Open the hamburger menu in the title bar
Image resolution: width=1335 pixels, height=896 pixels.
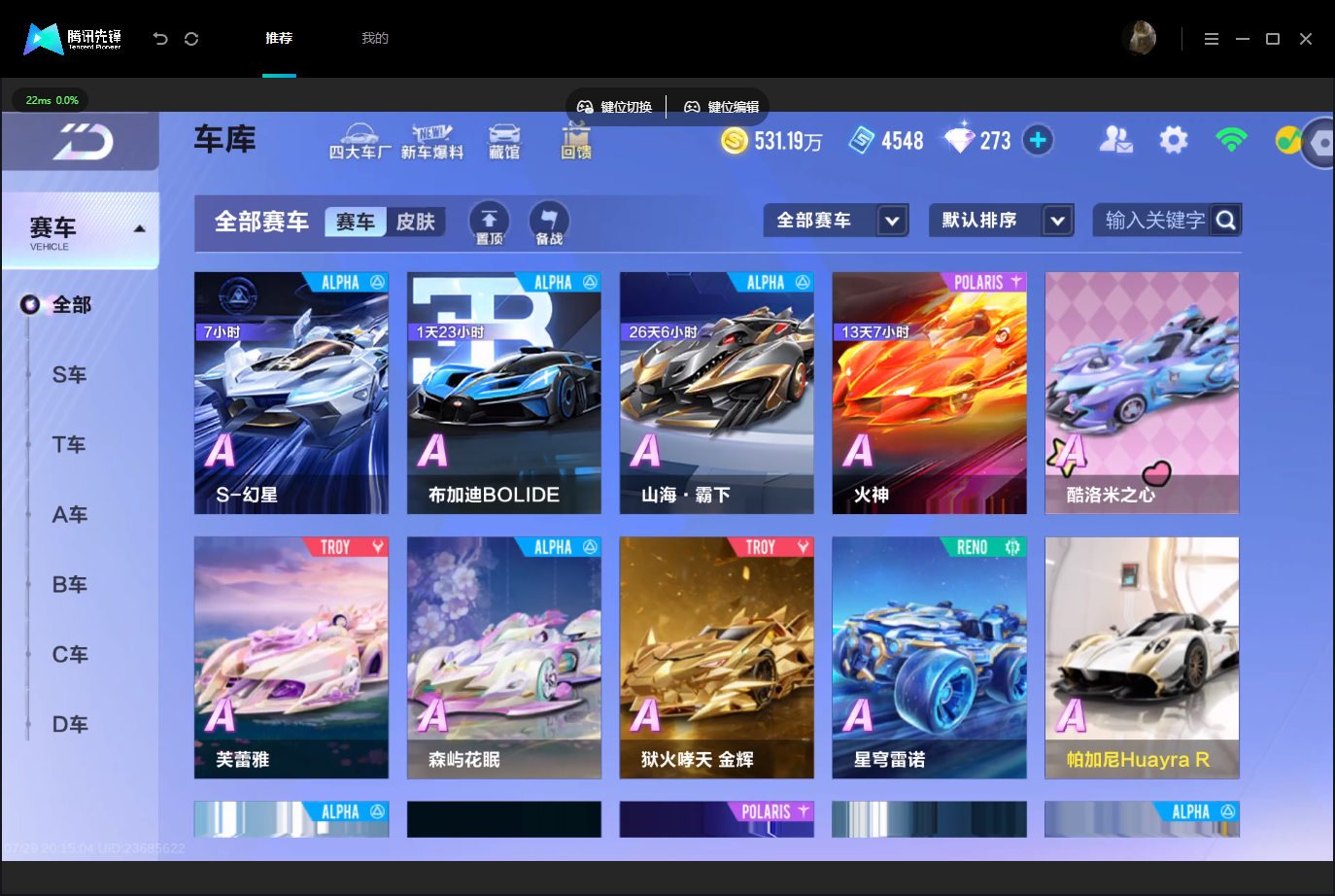1212,39
